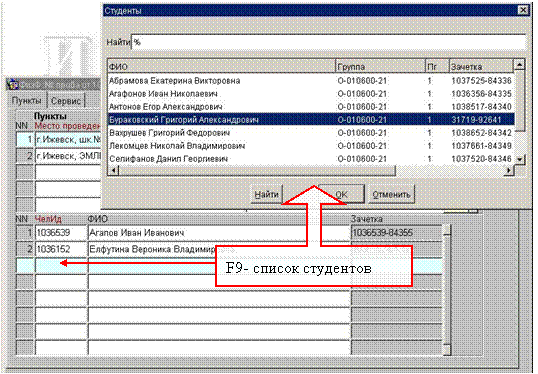Viewport: 538px width, 374px height.
Task: Confirm selection with the OK button
Action: coord(341,194)
